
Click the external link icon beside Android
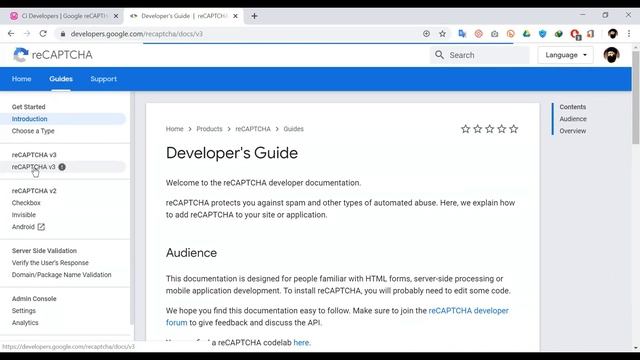(41, 227)
